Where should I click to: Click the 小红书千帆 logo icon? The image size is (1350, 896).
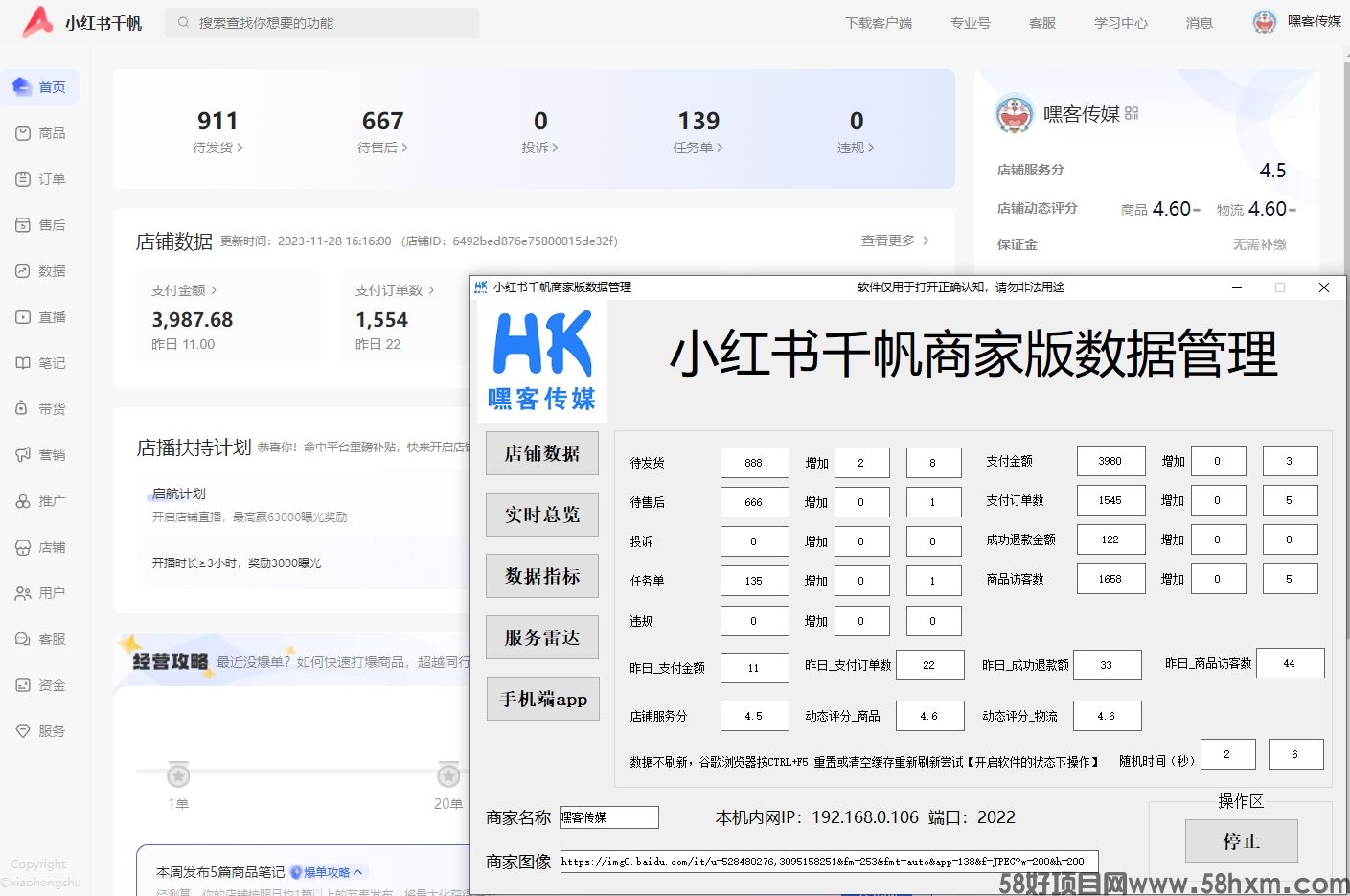coord(37,22)
